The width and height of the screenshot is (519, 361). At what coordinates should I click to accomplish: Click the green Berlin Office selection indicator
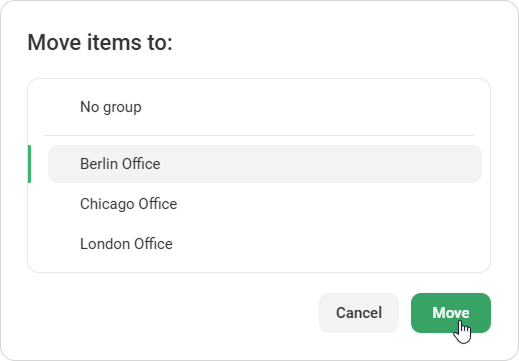pyautogui.click(x=29, y=164)
